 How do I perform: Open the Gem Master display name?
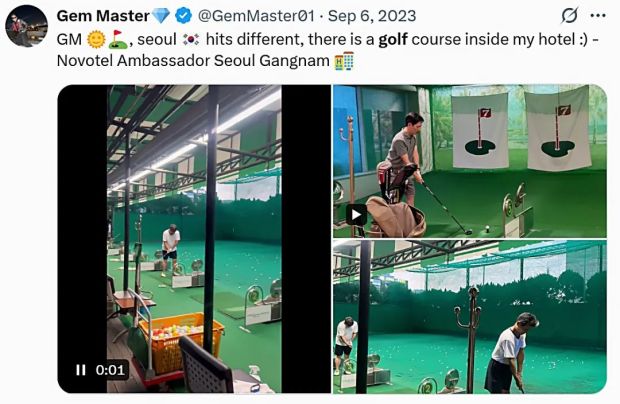[103, 16]
